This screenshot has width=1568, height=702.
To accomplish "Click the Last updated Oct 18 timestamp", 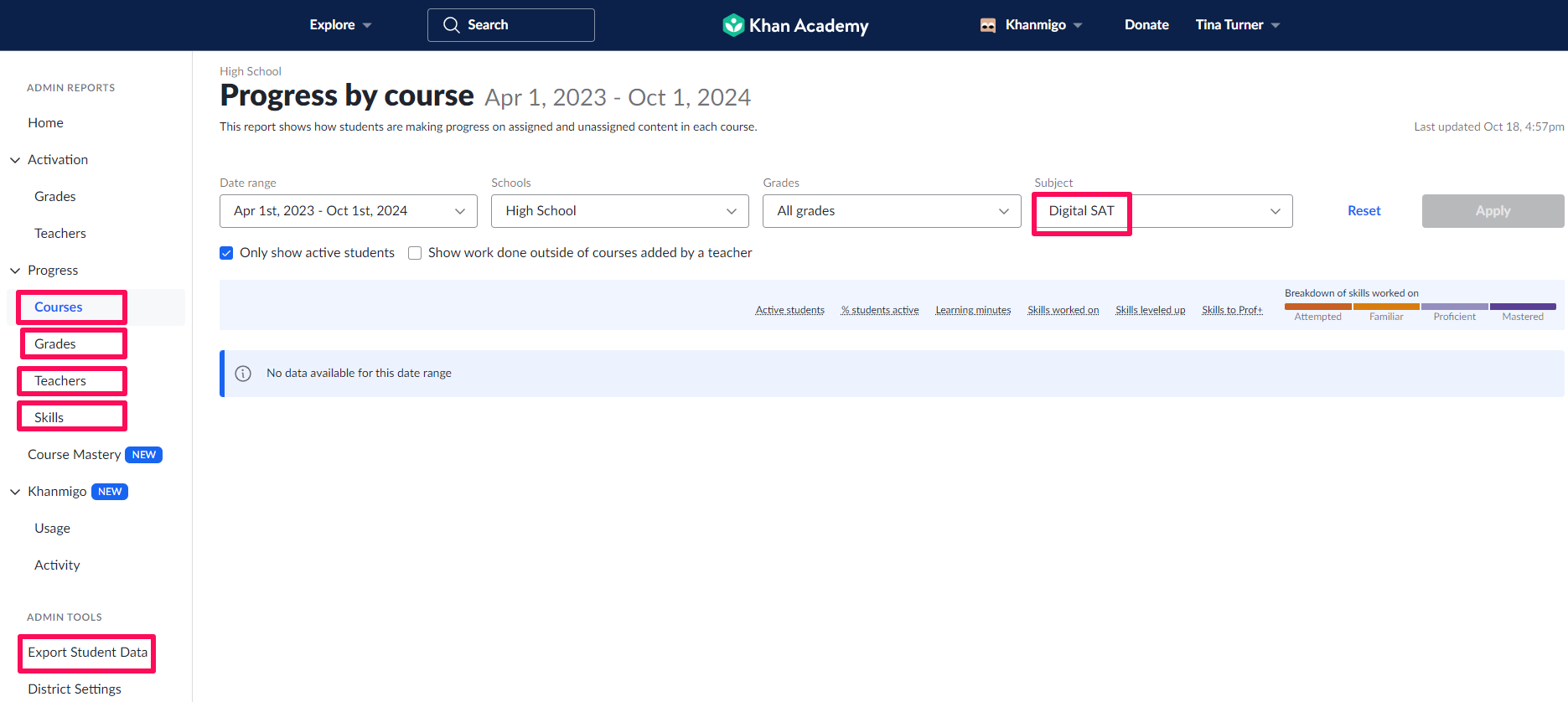I will (1489, 126).
